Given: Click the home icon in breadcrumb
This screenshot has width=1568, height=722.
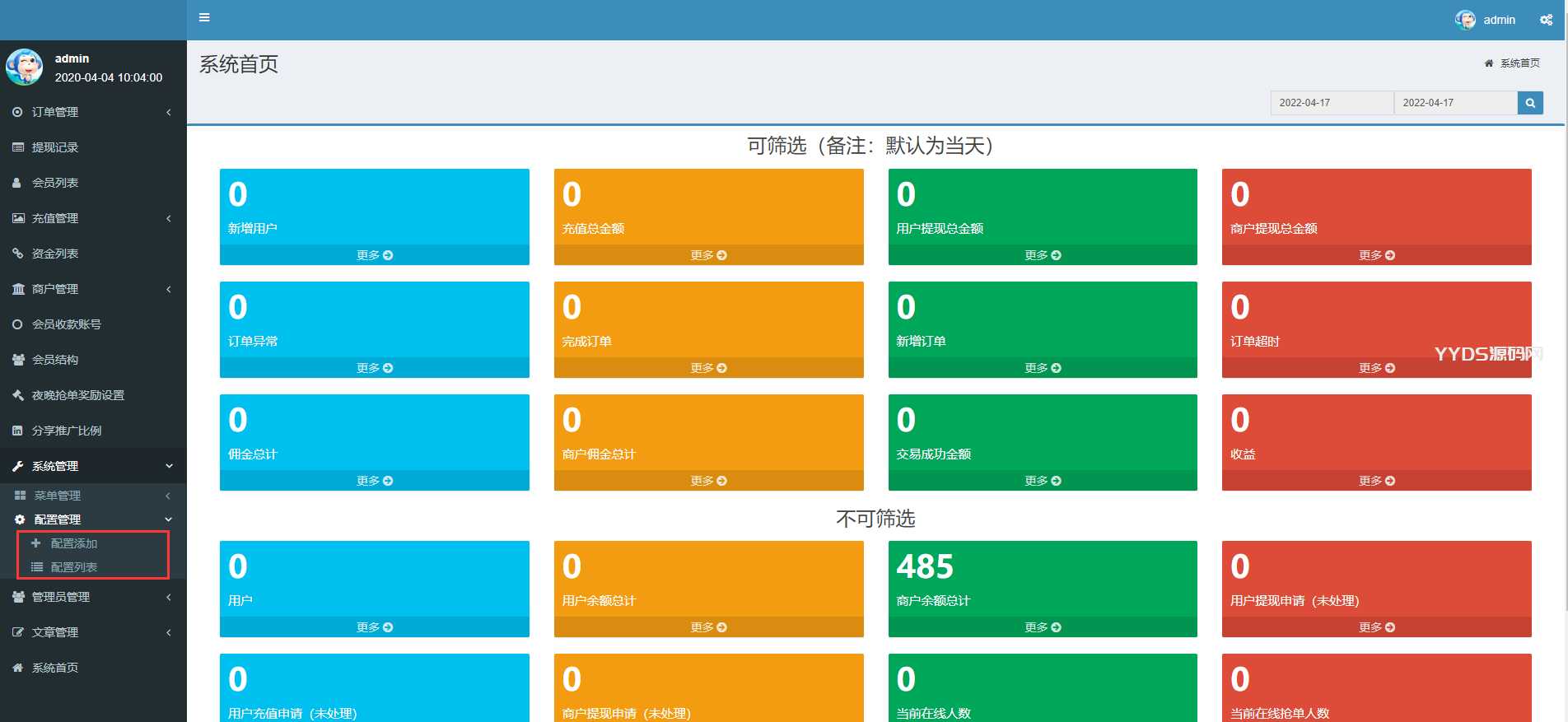Looking at the screenshot, I should pos(1488,63).
